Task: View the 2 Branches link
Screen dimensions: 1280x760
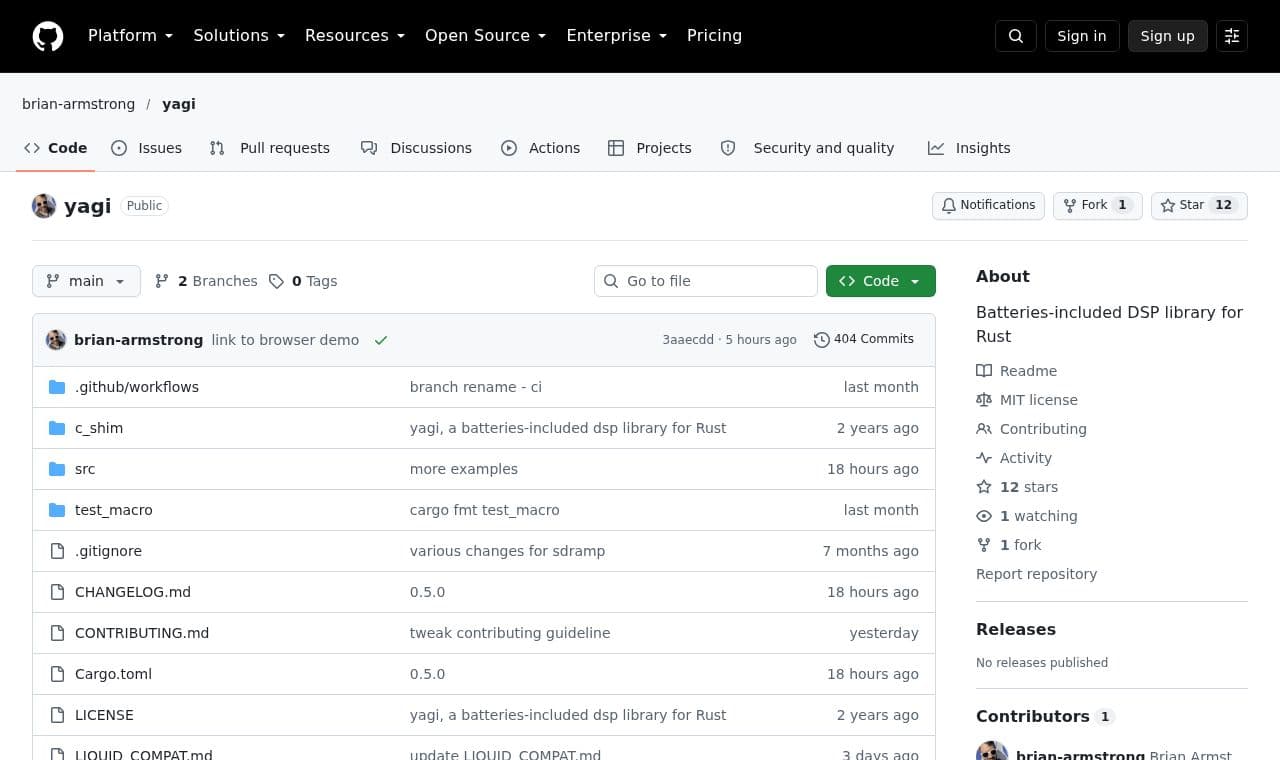Action: click(x=206, y=281)
